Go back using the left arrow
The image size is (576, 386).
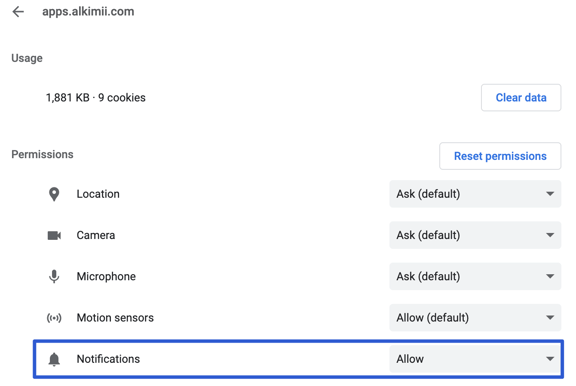click(x=18, y=12)
